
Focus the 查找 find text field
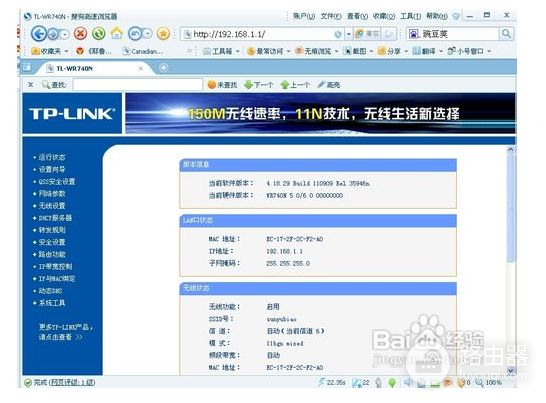pyautogui.click(x=138, y=85)
